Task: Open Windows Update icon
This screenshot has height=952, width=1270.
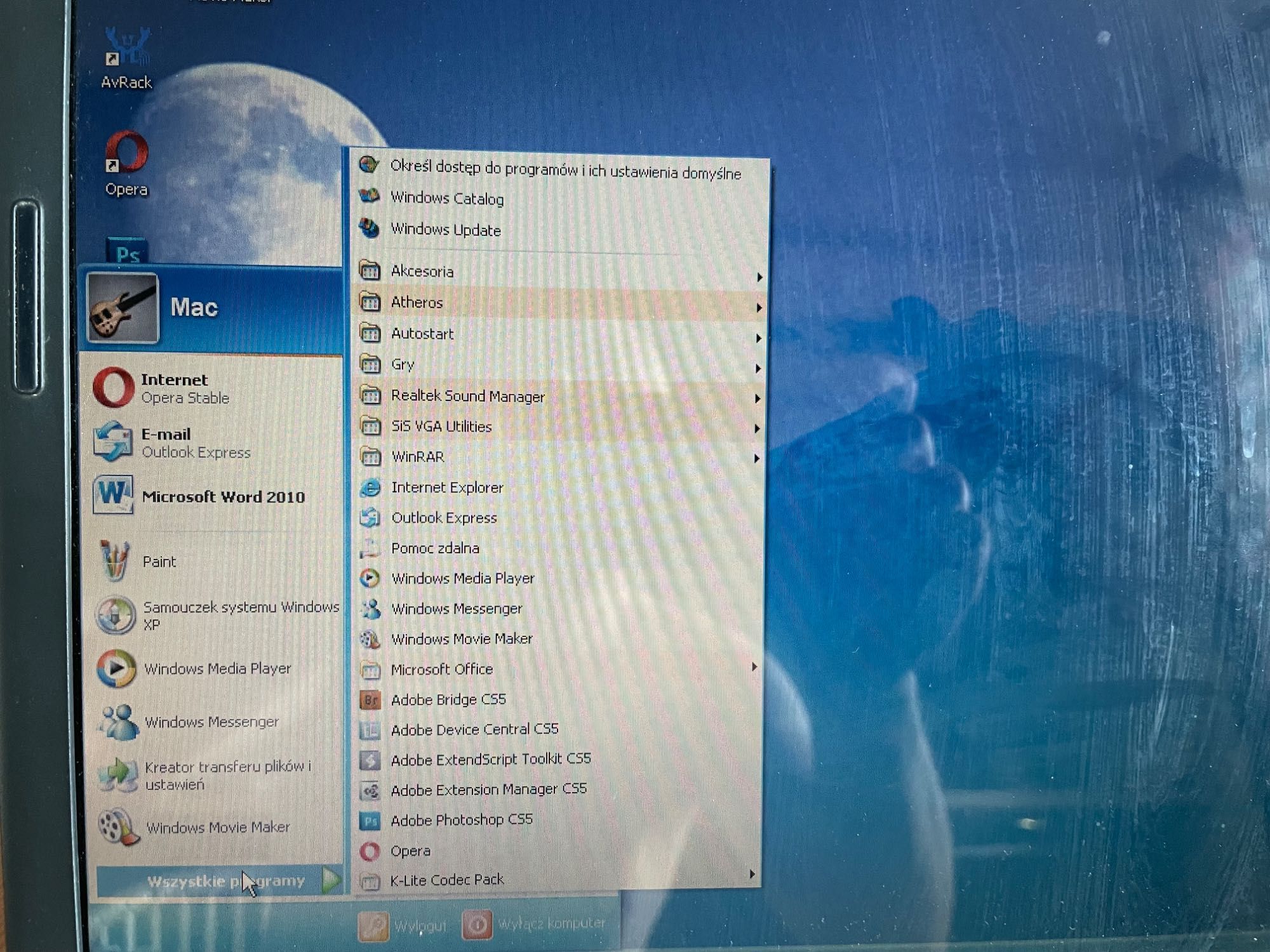Action: click(x=369, y=227)
